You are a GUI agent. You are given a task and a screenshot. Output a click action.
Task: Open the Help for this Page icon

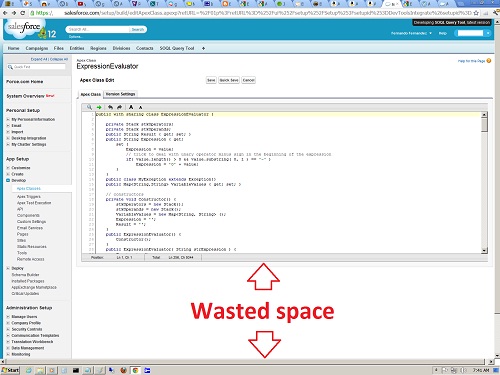click(489, 61)
